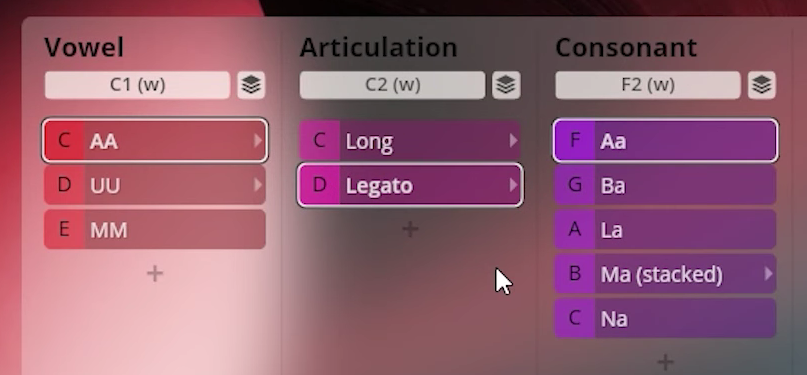
Task: Click the C key label of AA
Action: coord(64,140)
